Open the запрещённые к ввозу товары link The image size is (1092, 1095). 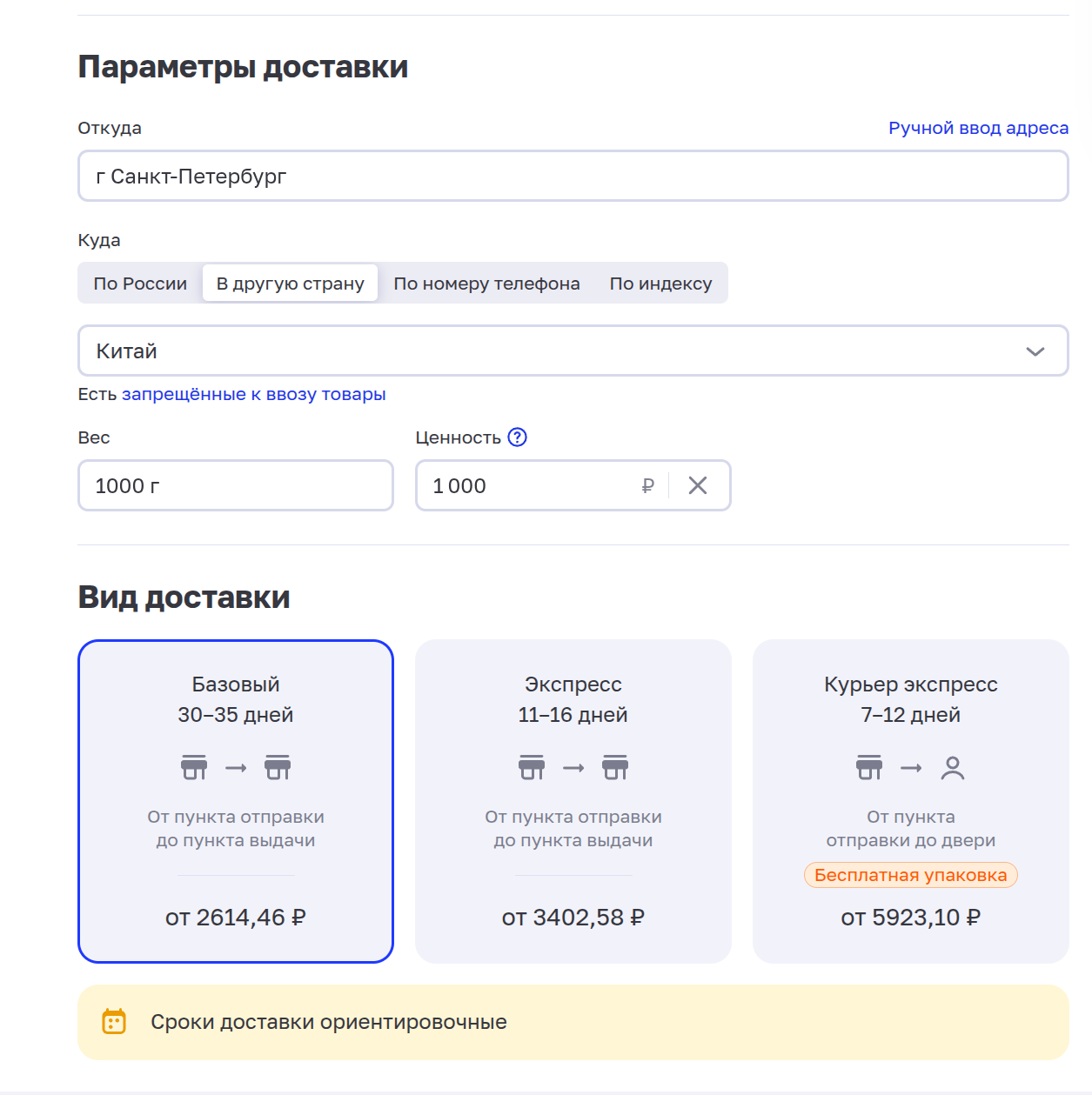coord(253,394)
